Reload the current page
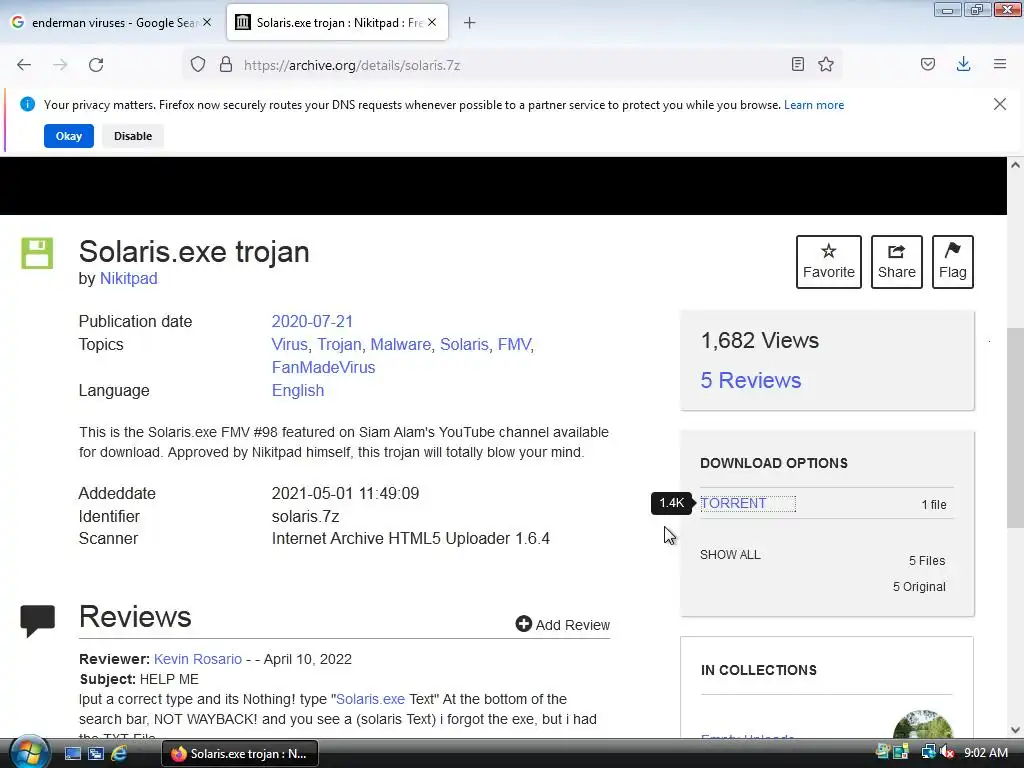 pos(96,65)
